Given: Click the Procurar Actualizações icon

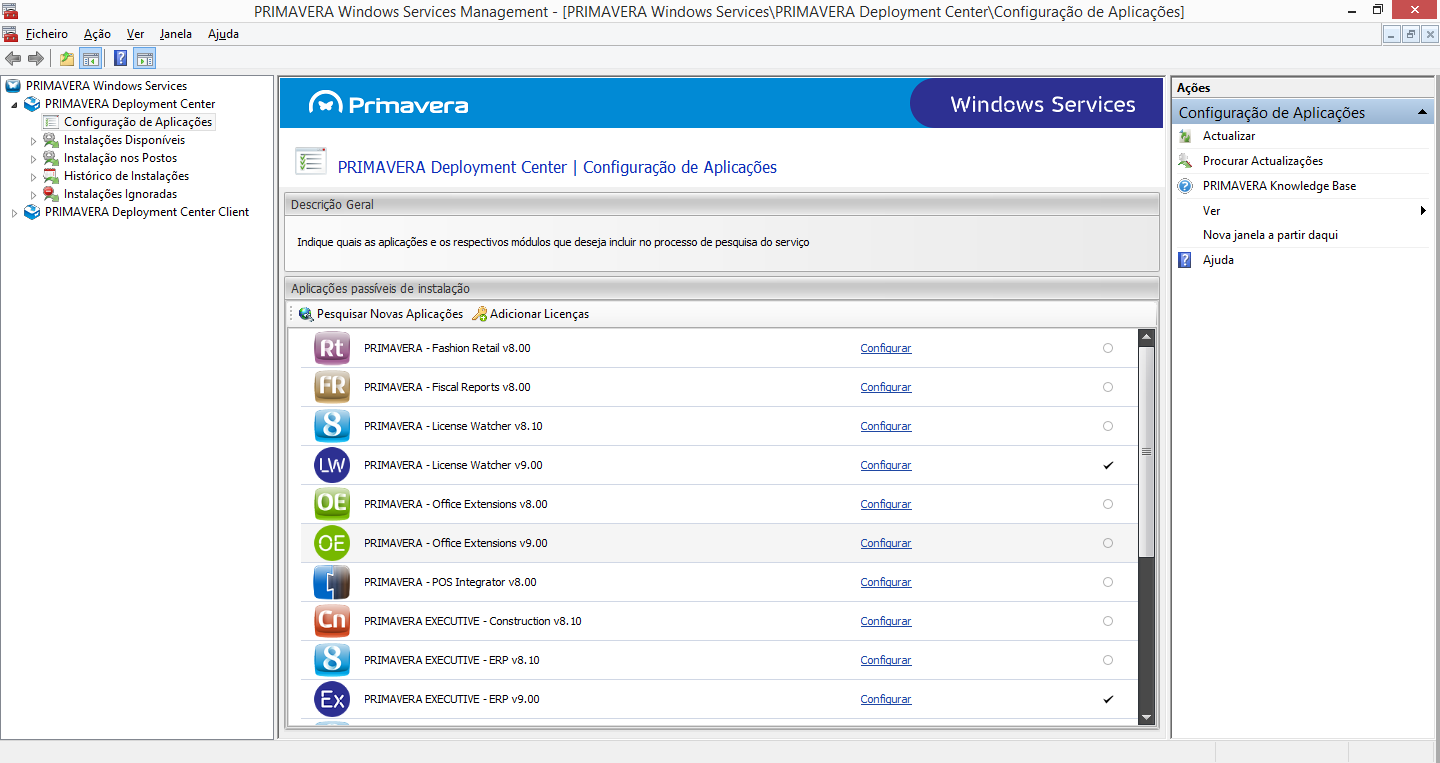Looking at the screenshot, I should pyautogui.click(x=1185, y=161).
